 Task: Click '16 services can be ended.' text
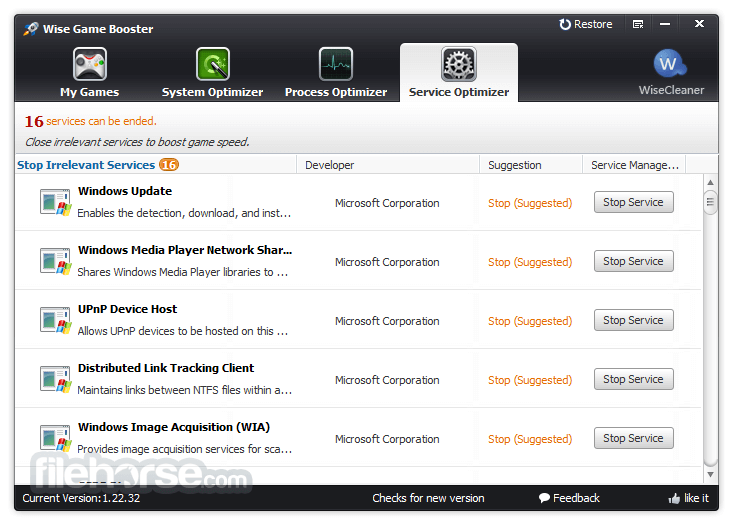[91, 121]
